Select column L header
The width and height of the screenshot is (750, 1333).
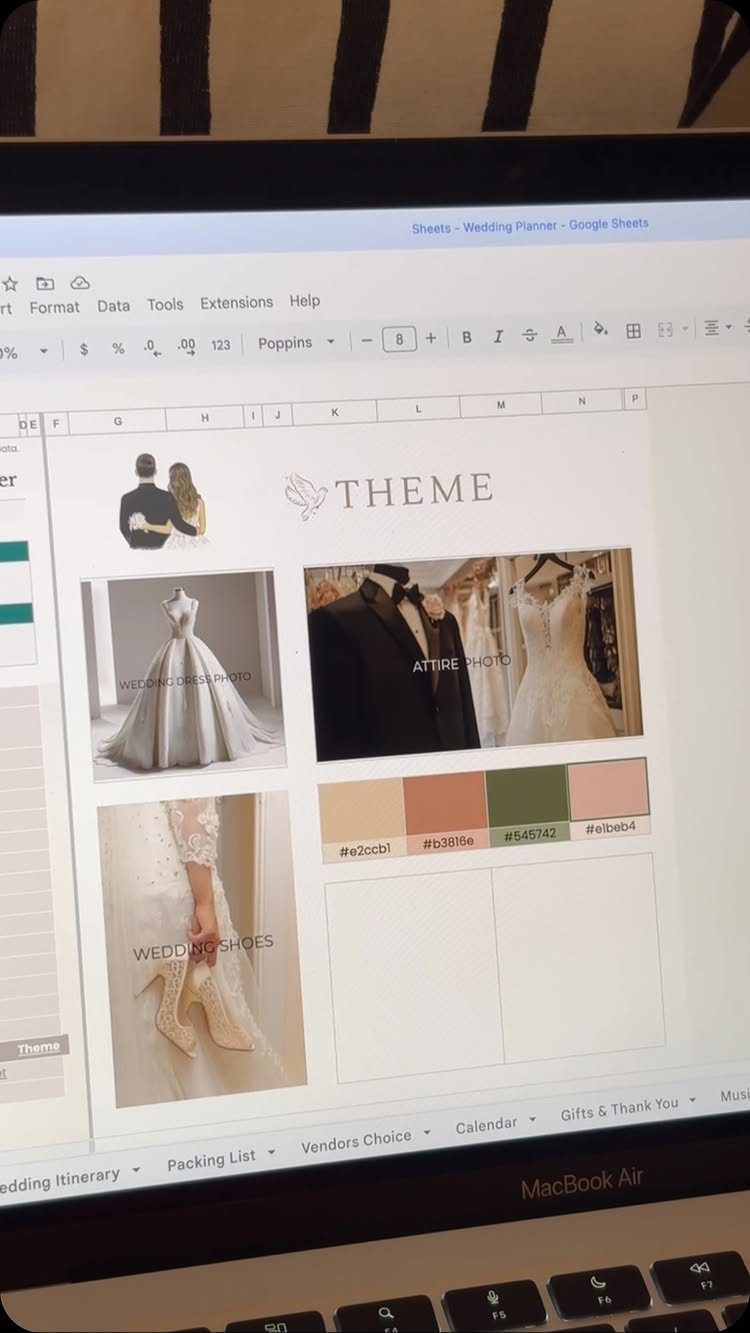(418, 408)
